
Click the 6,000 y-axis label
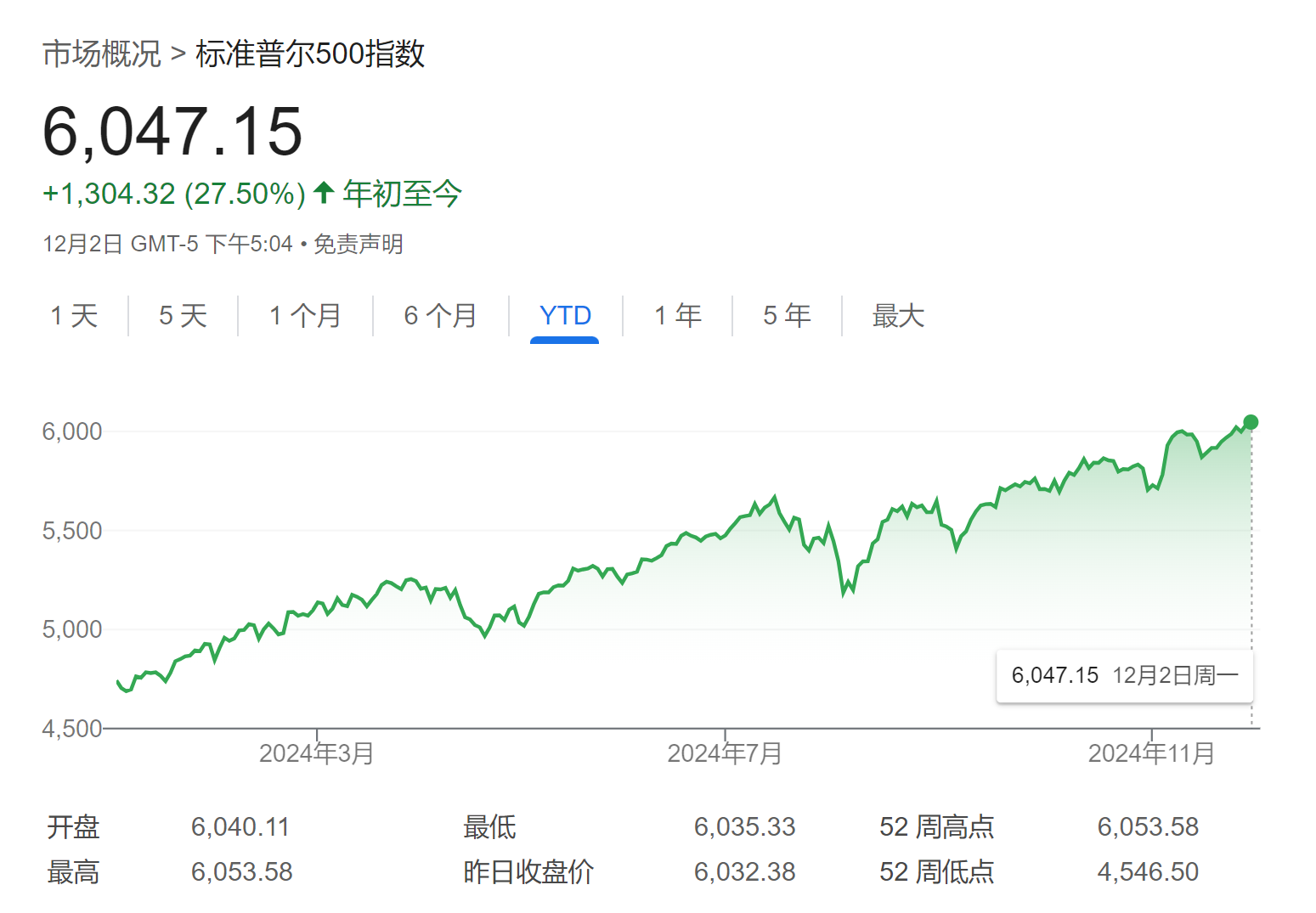pos(72,431)
